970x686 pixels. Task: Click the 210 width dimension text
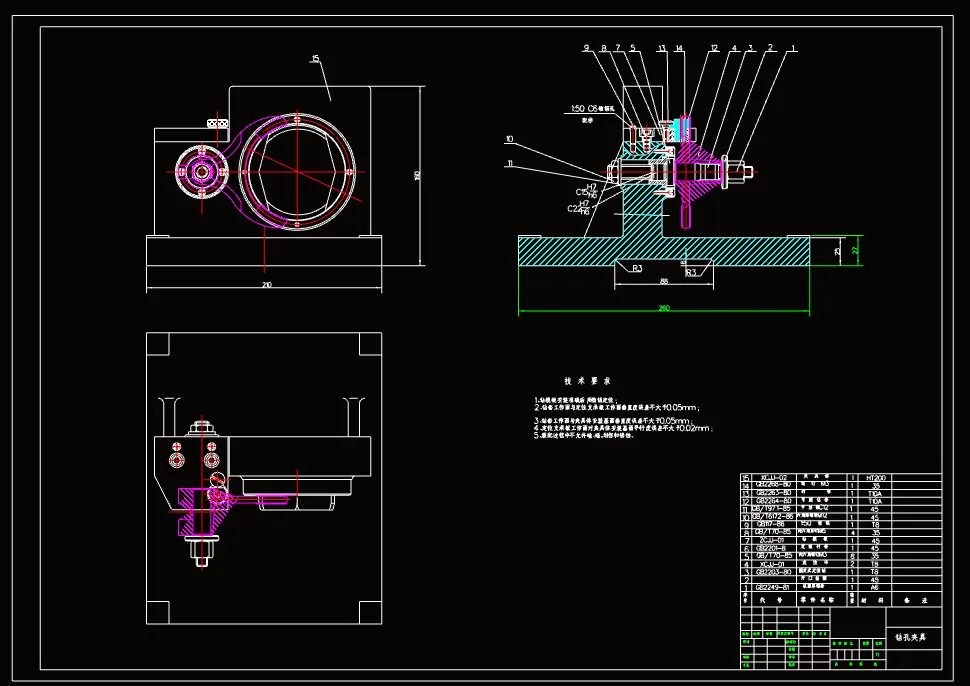(267, 285)
